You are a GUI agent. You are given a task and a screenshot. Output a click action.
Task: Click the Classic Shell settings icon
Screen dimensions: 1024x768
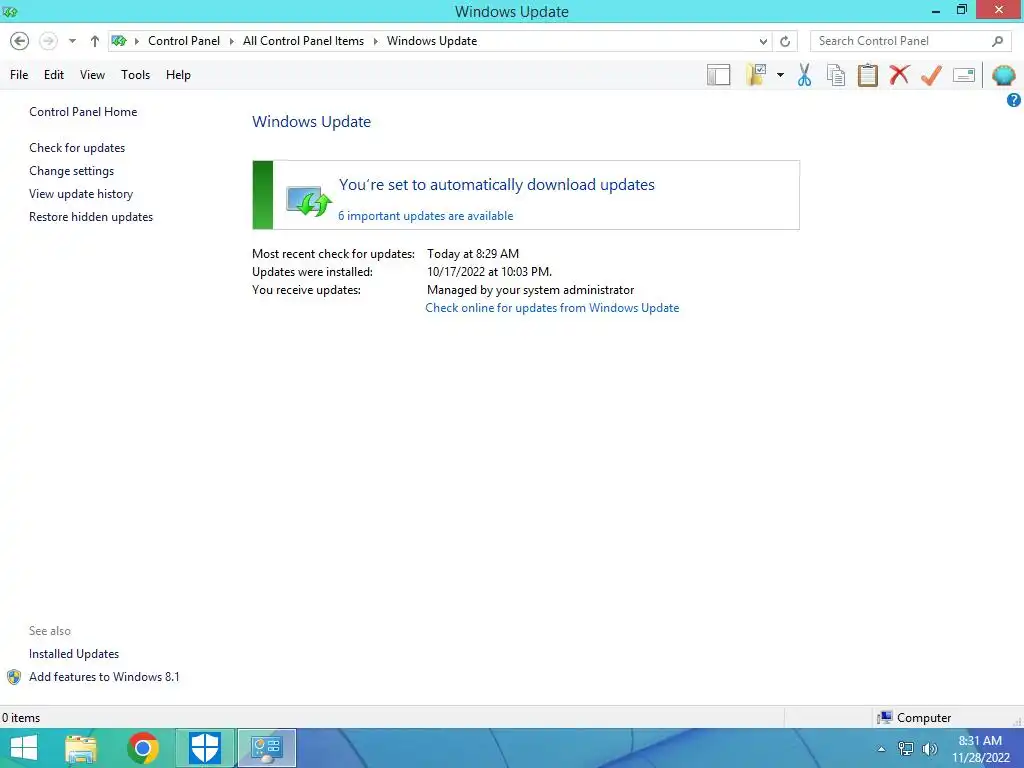click(x=1004, y=75)
